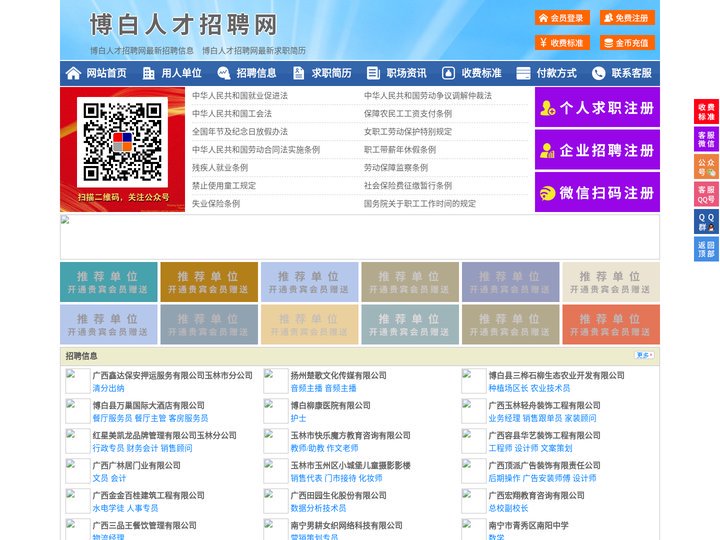Open 公众号 orange sidebar widget
This screenshot has width=720, height=540.
pos(706,167)
